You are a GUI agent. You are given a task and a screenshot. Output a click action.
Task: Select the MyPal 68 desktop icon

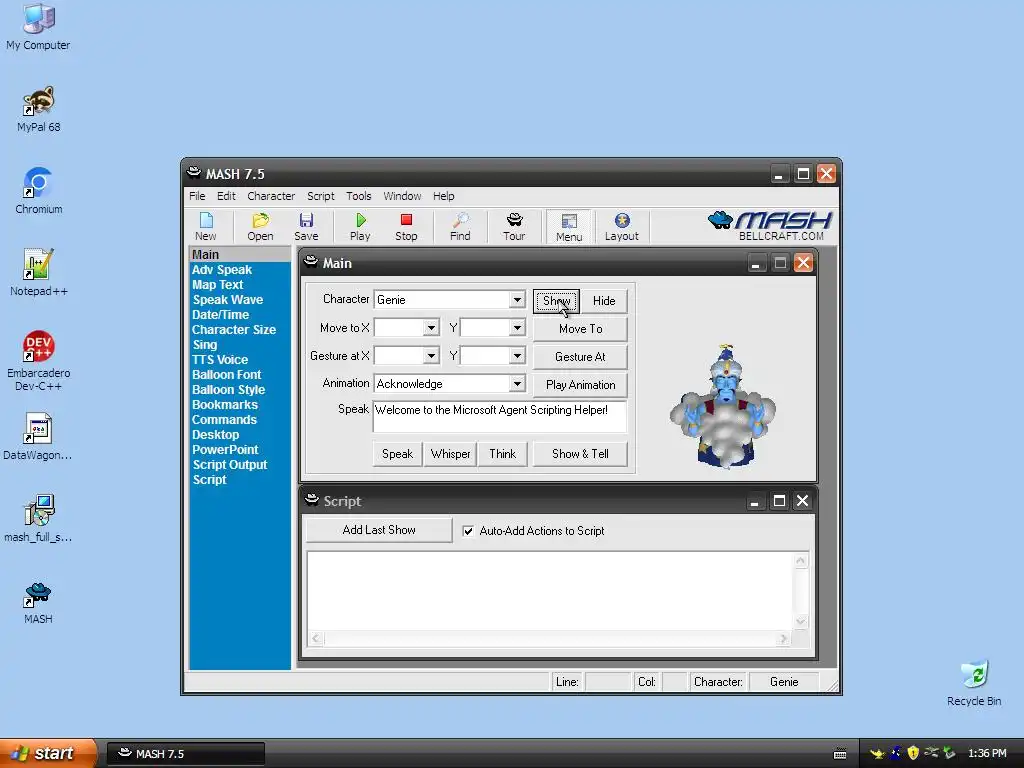point(38,110)
